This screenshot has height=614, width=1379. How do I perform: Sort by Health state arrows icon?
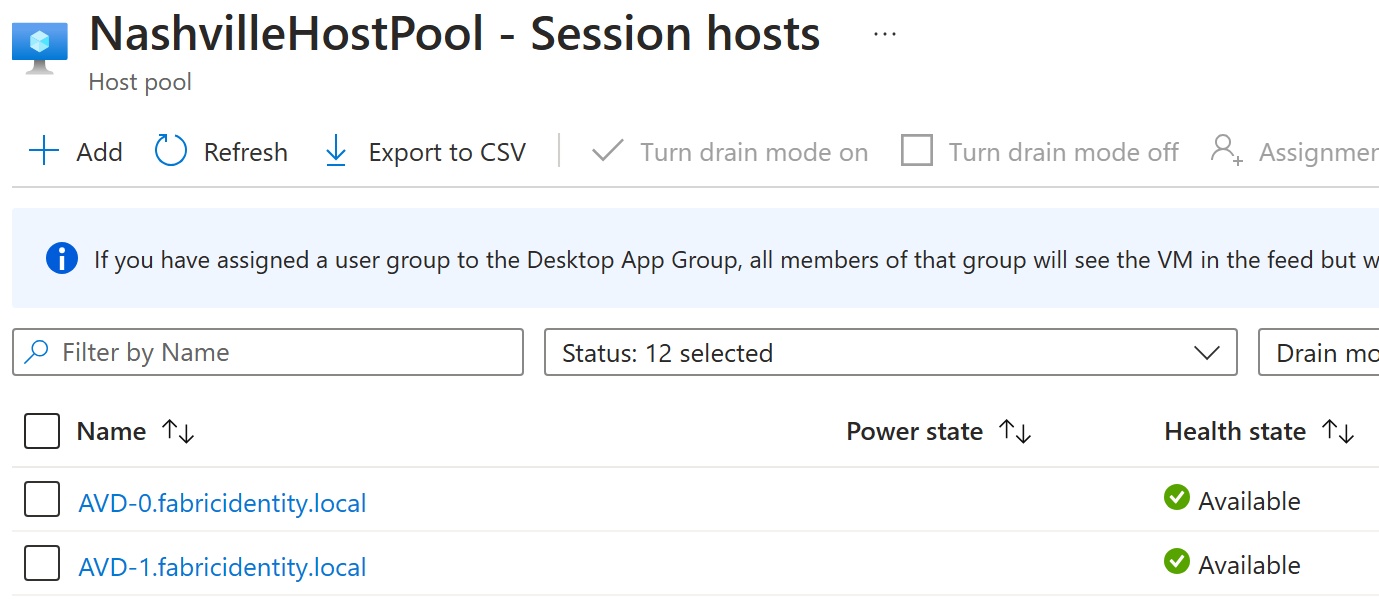pyautogui.click(x=1338, y=432)
